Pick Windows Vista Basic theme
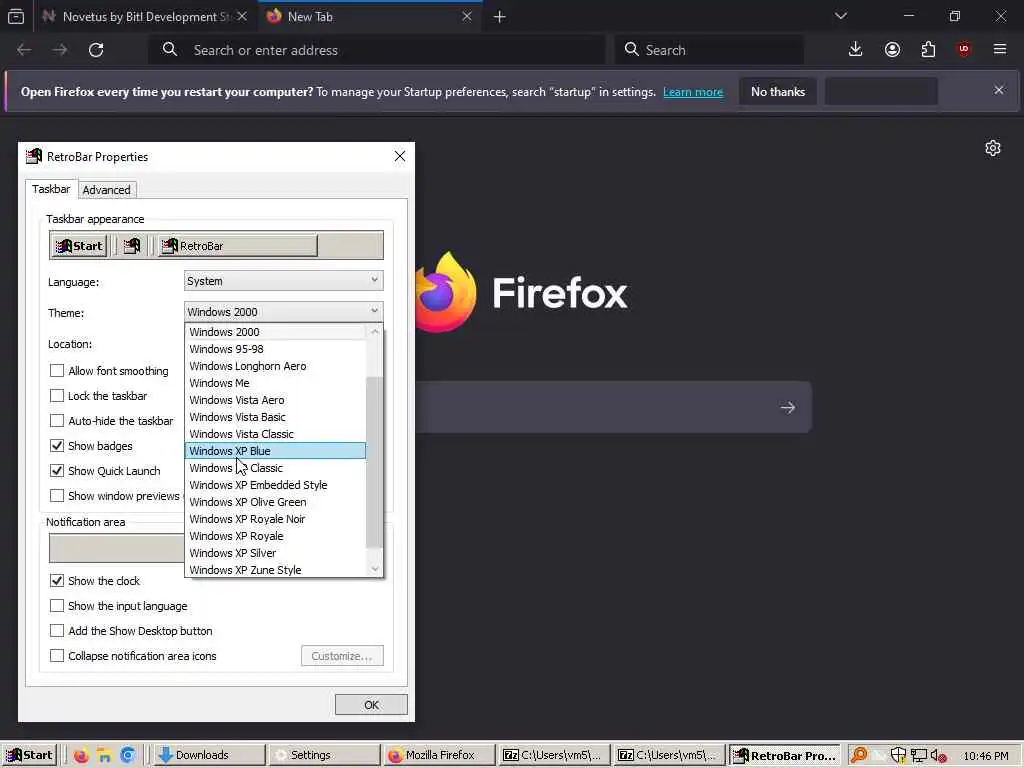 click(275, 417)
